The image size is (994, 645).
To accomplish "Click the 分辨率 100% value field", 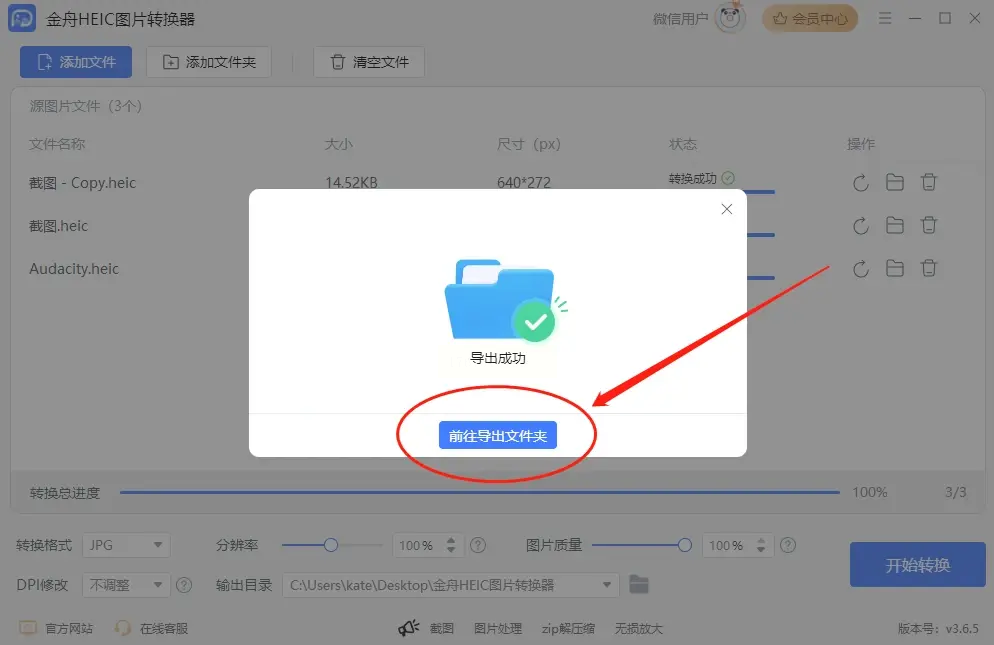I will pyautogui.click(x=417, y=545).
